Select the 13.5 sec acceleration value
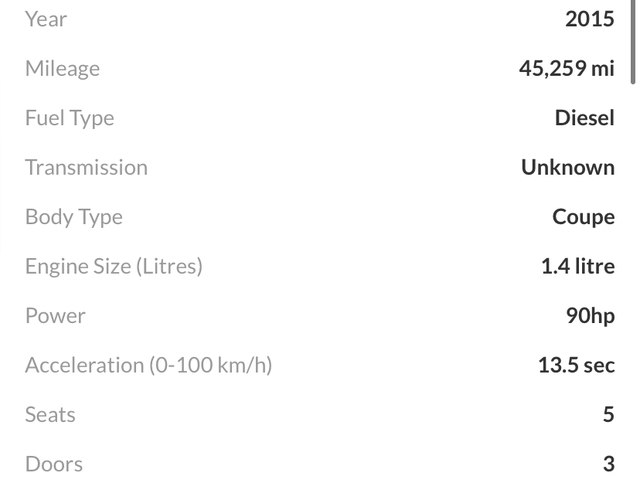 (x=576, y=365)
